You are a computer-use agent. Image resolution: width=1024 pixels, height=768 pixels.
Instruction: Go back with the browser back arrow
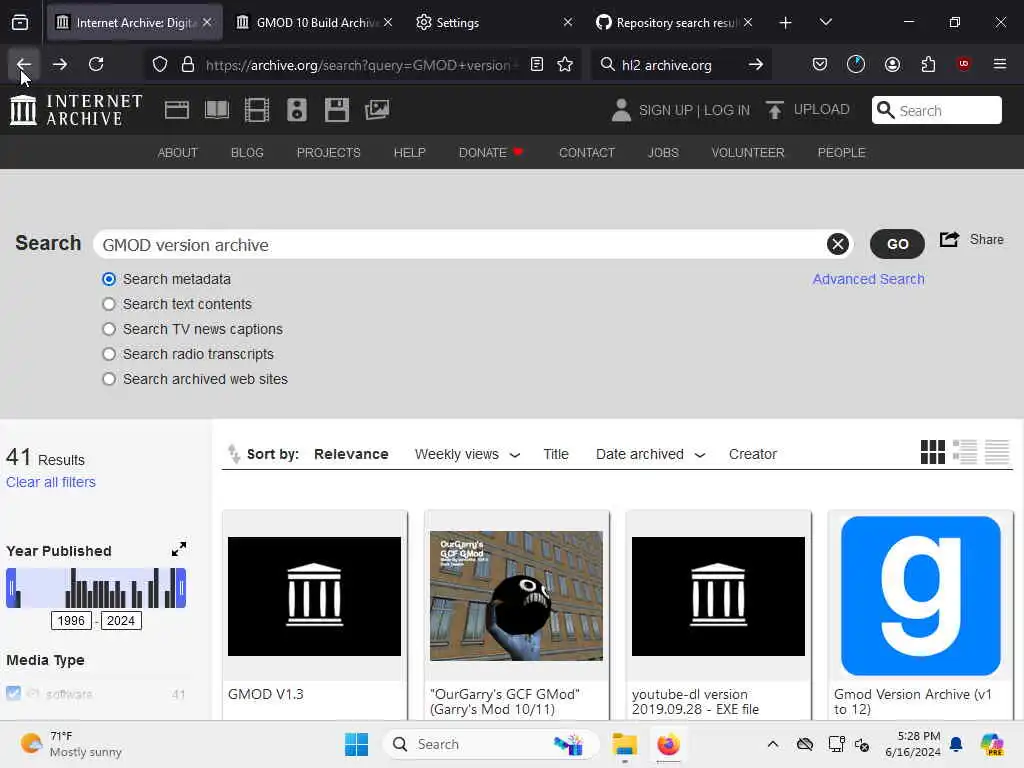(24, 64)
